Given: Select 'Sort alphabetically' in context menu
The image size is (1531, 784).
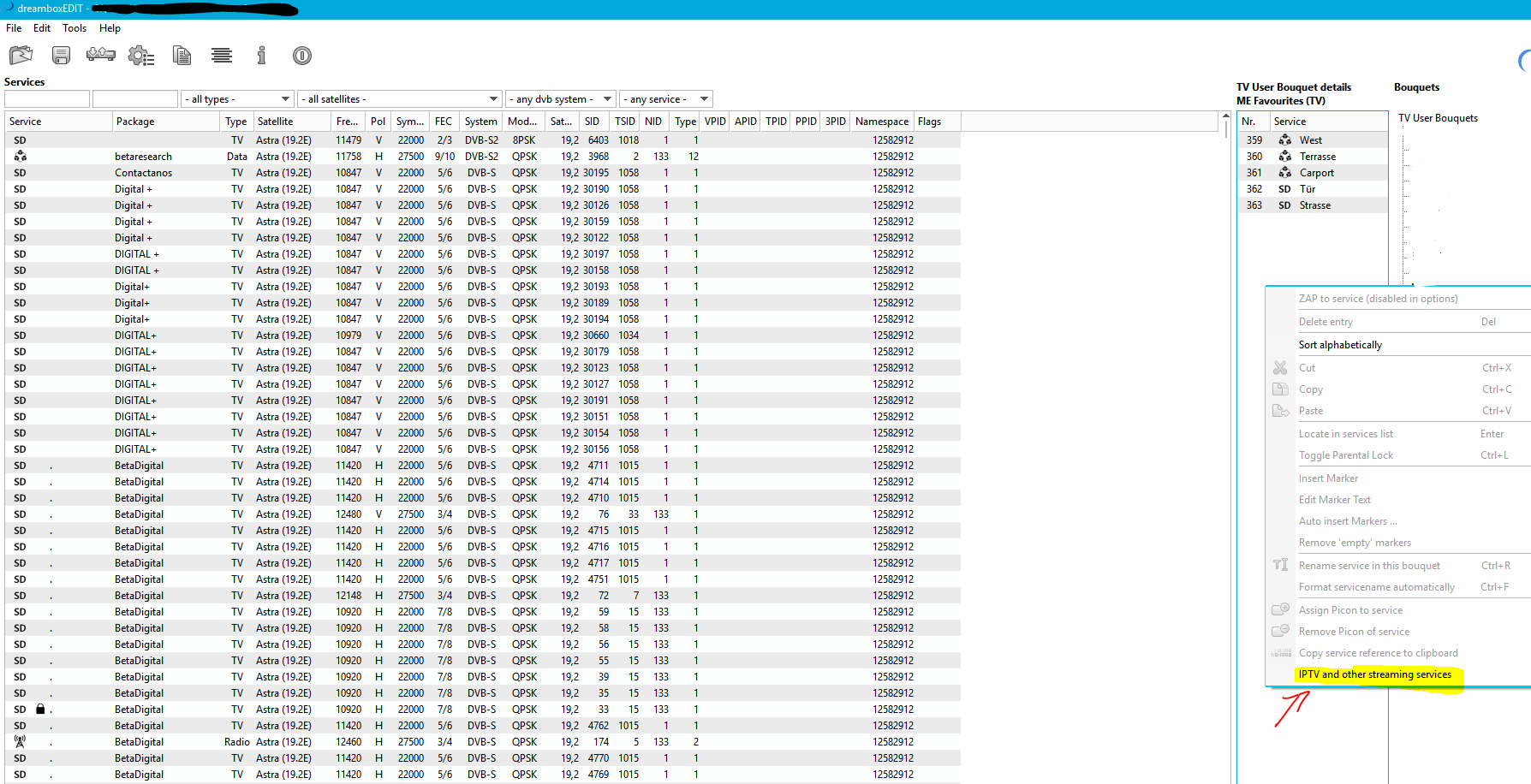Looking at the screenshot, I should [1340, 345].
